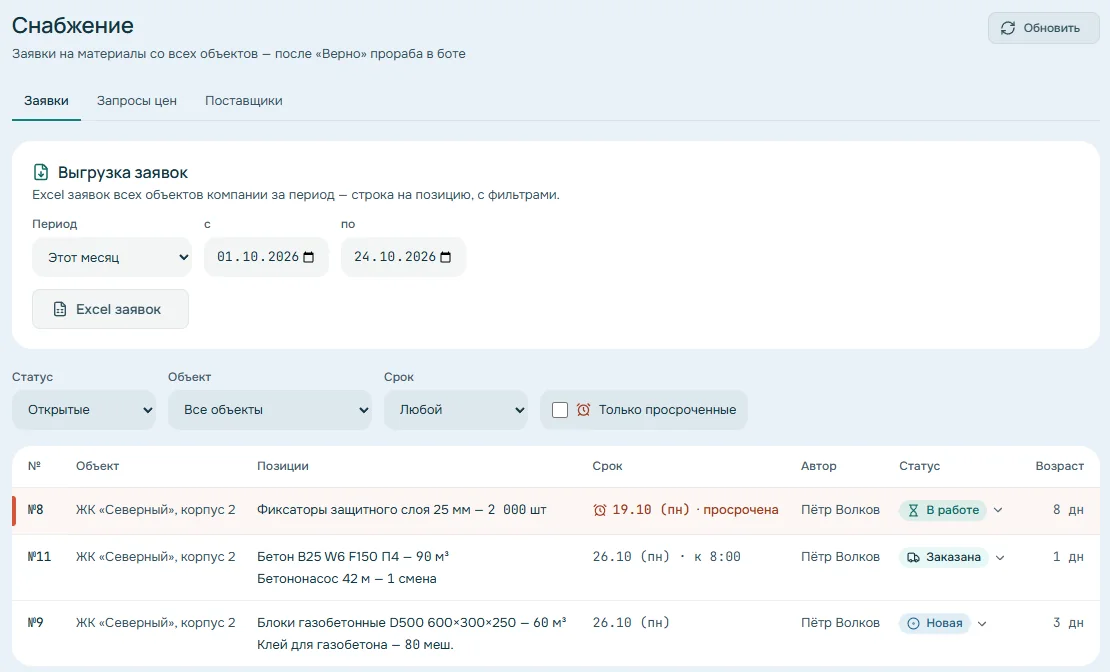Open the Срок filter set to Любой
The height and width of the screenshot is (672, 1110).
point(456,410)
